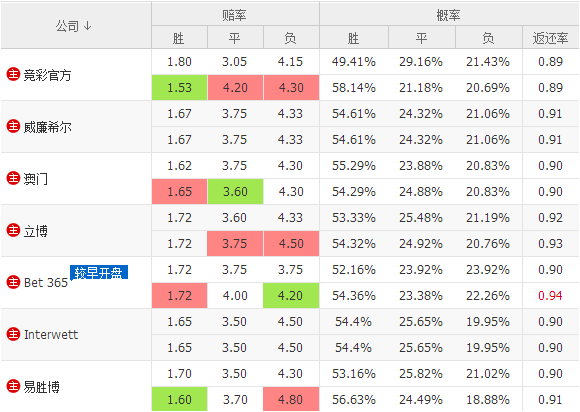Click the 返还率 column header
The height and width of the screenshot is (412, 580).
(x=550, y=38)
